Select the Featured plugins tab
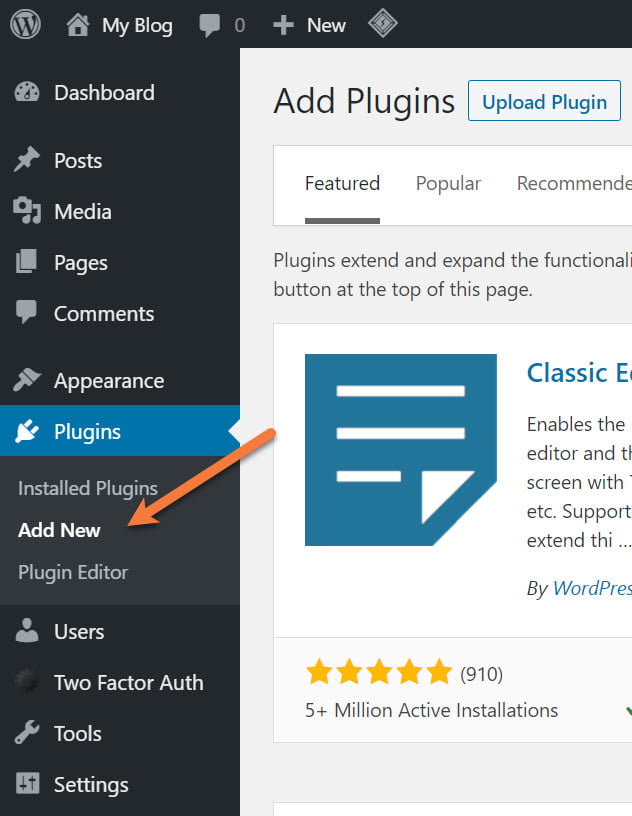 coord(342,183)
